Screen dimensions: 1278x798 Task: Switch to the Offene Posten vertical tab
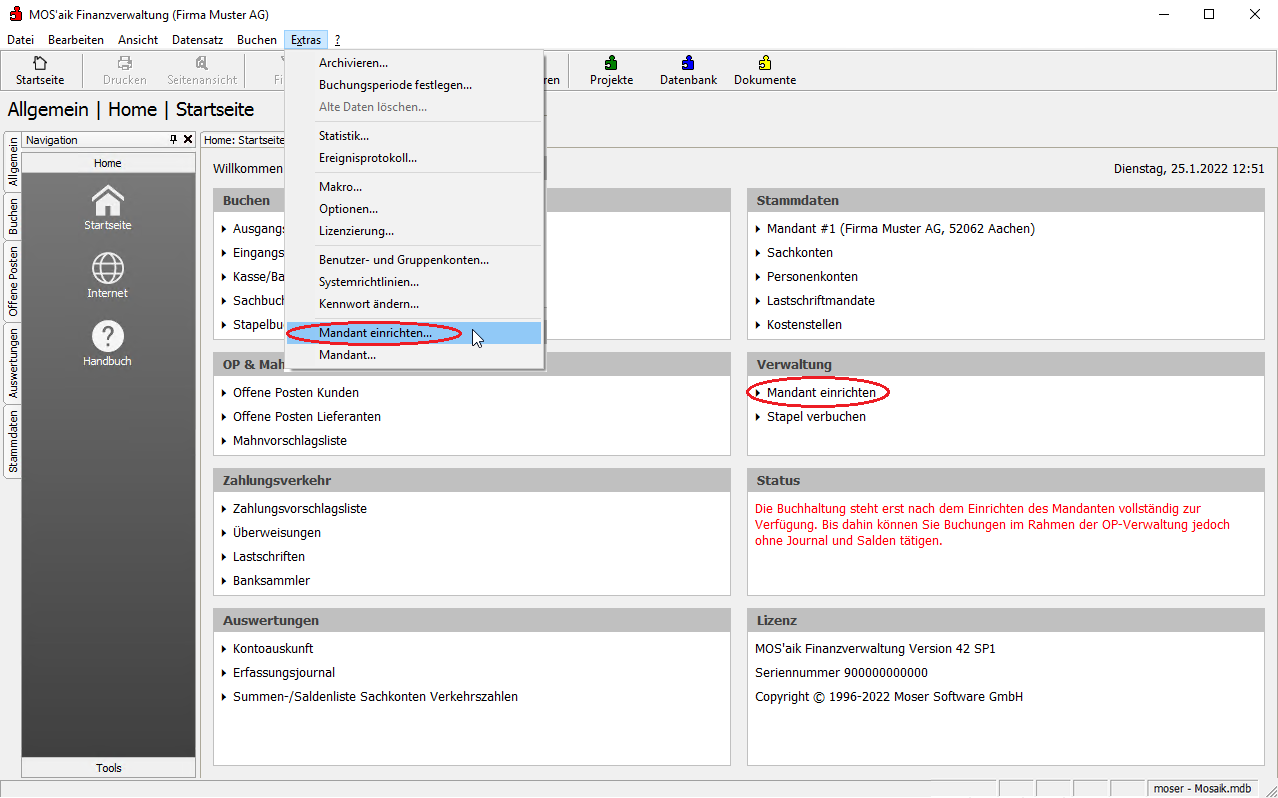point(13,282)
